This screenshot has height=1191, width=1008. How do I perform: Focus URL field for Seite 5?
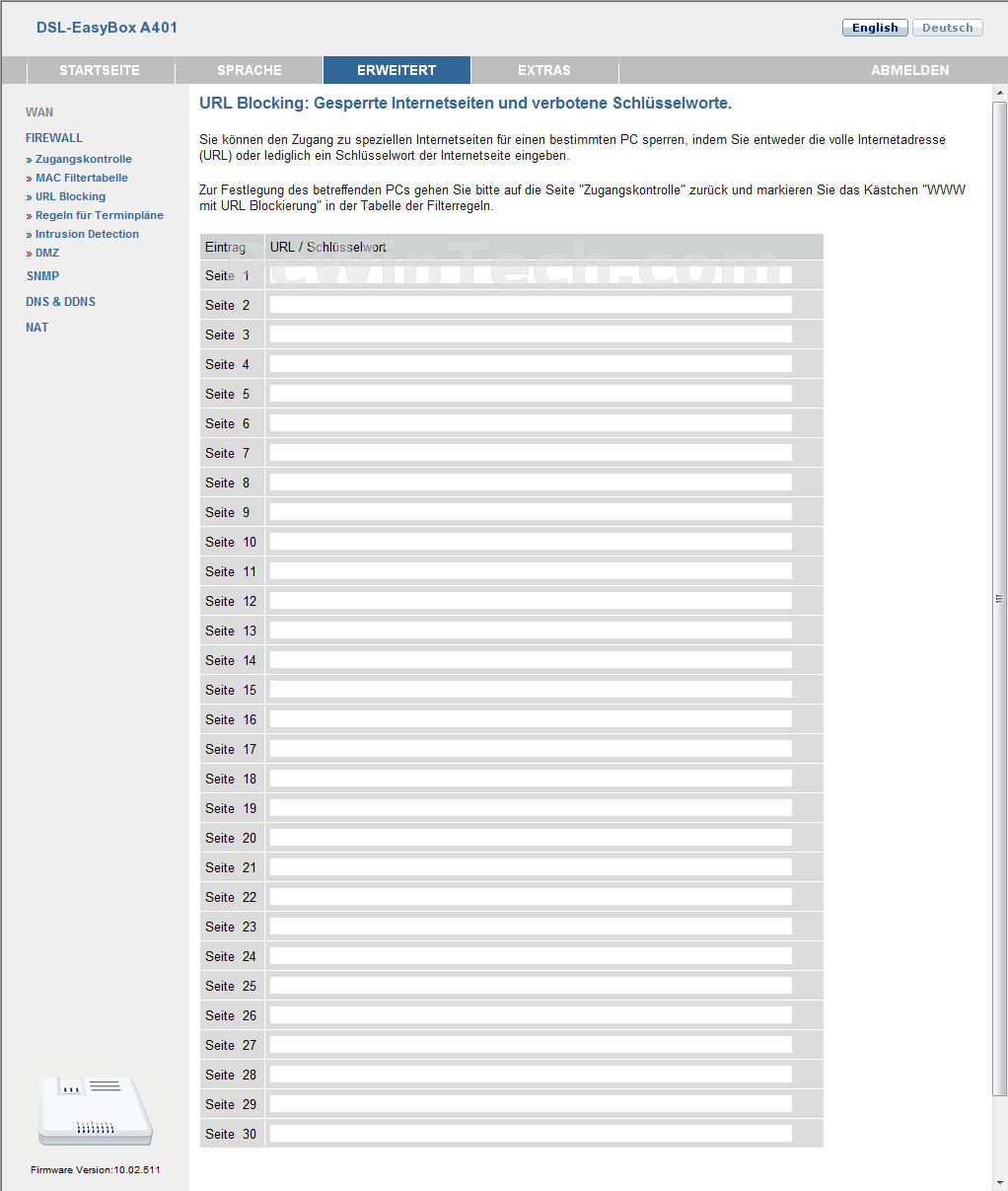(531, 394)
